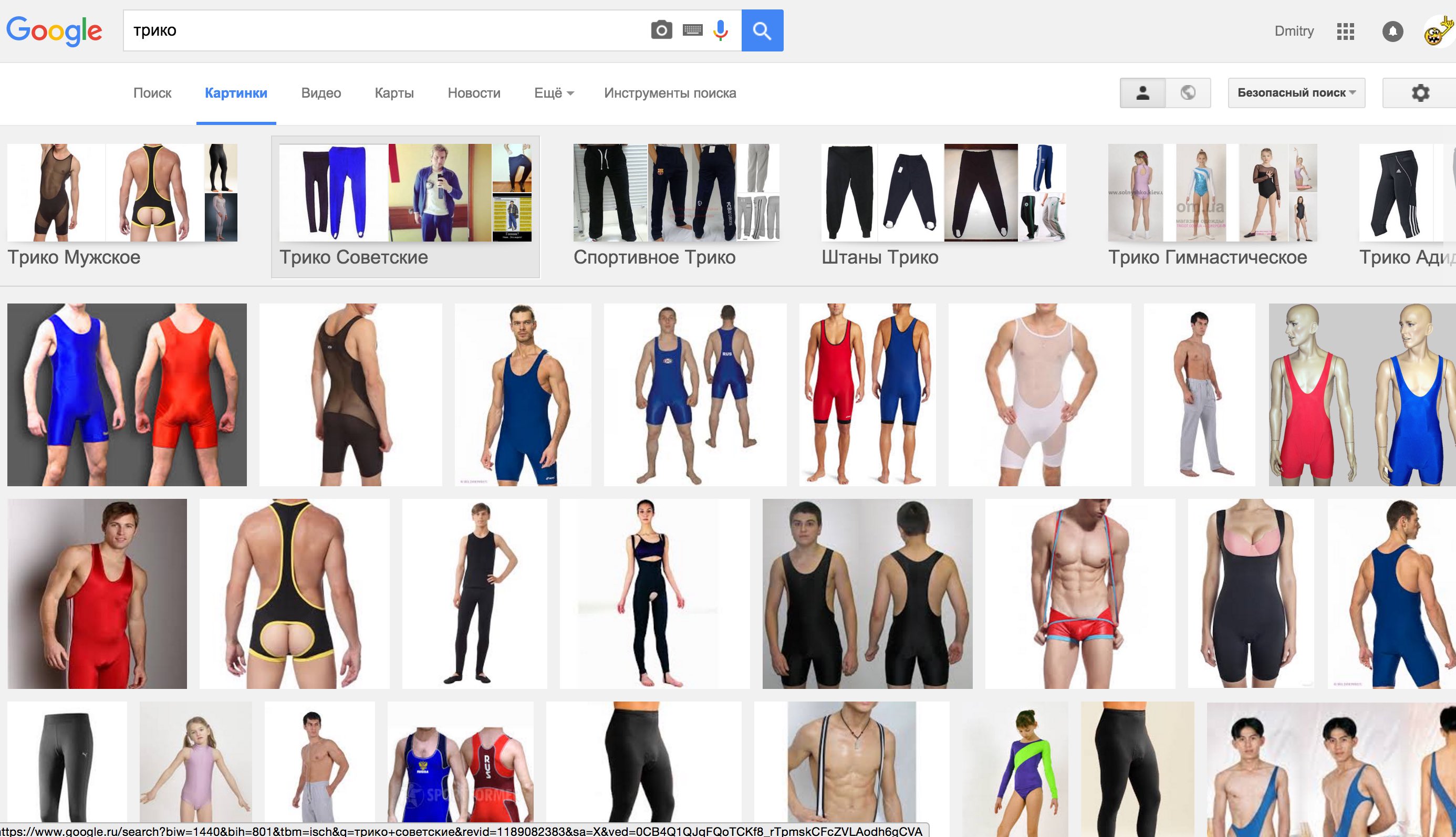
Task: Expand the Безопасный поиск dropdown
Action: 1296,93
